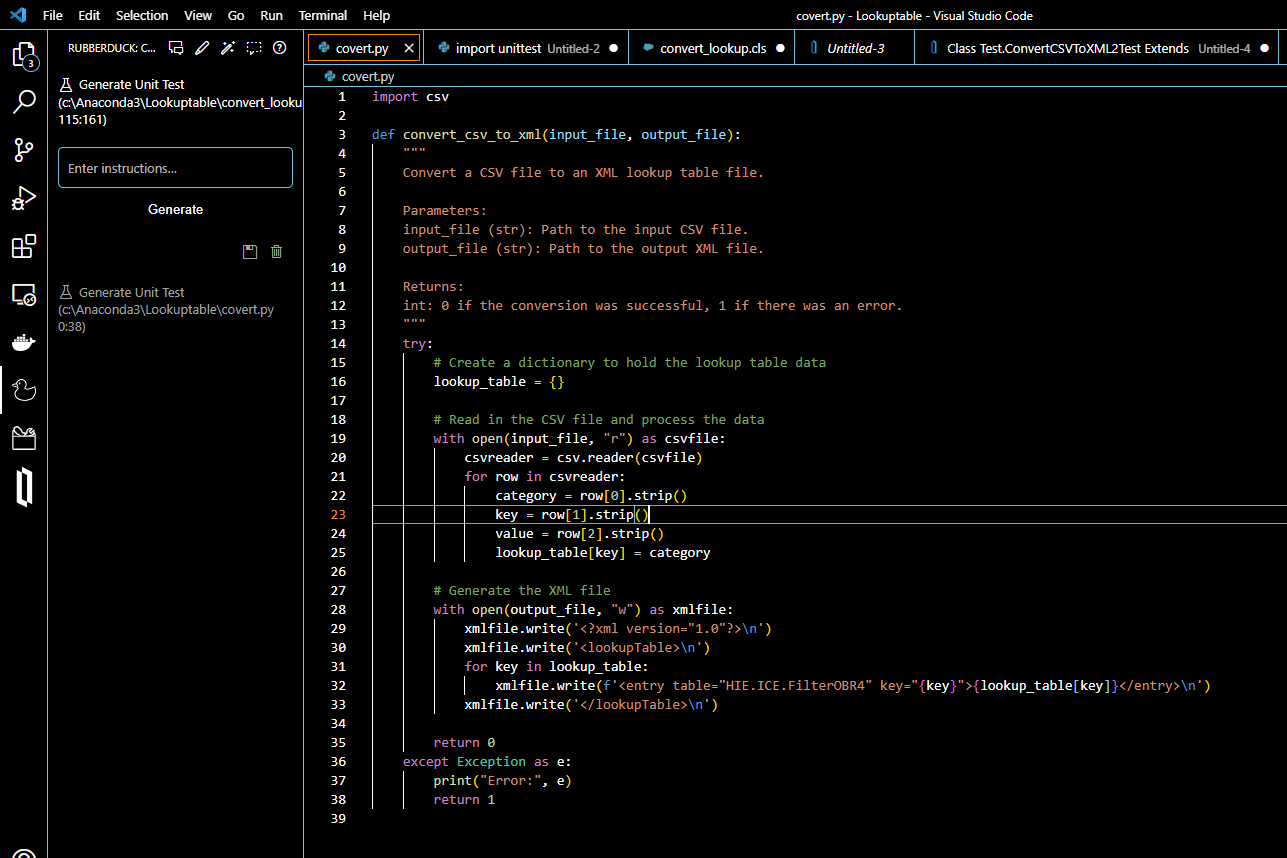Switch to the convert_lookup.cls tab

click(x=713, y=48)
